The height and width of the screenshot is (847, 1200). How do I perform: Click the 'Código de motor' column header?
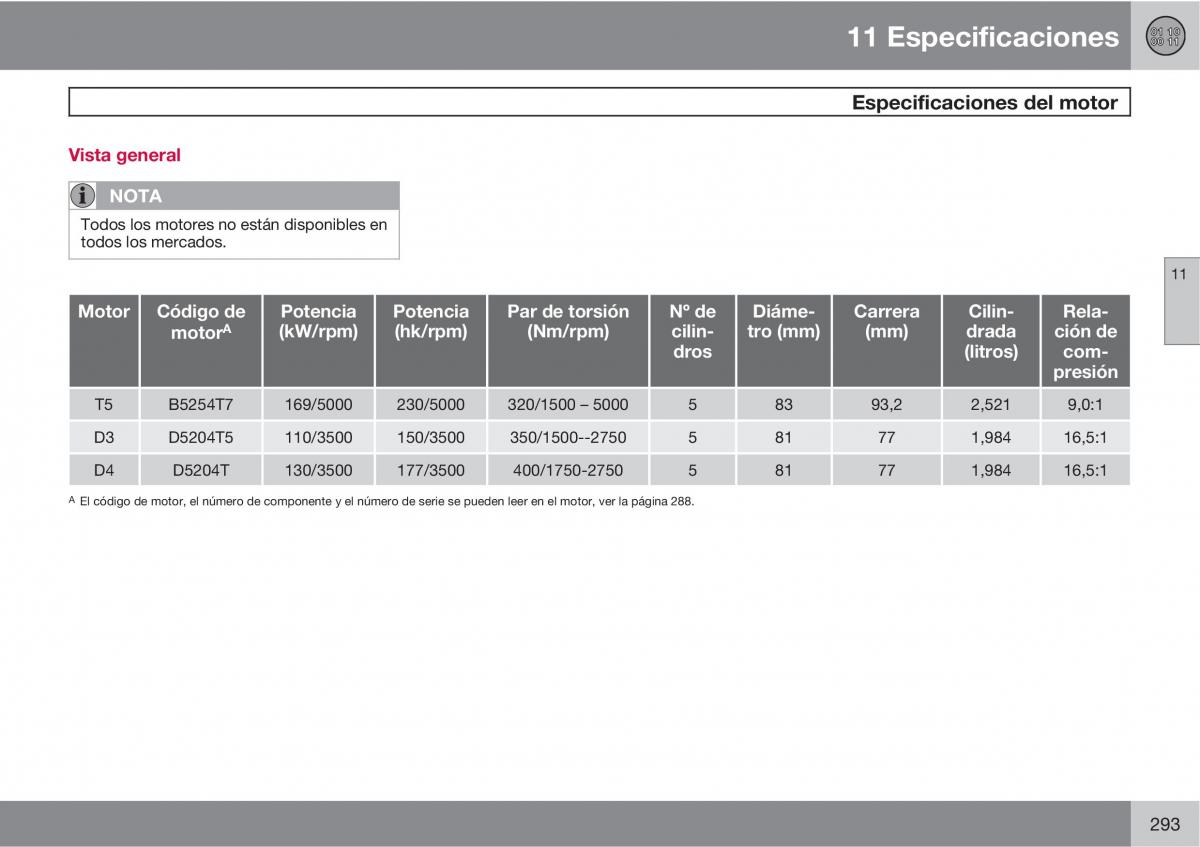coord(201,340)
